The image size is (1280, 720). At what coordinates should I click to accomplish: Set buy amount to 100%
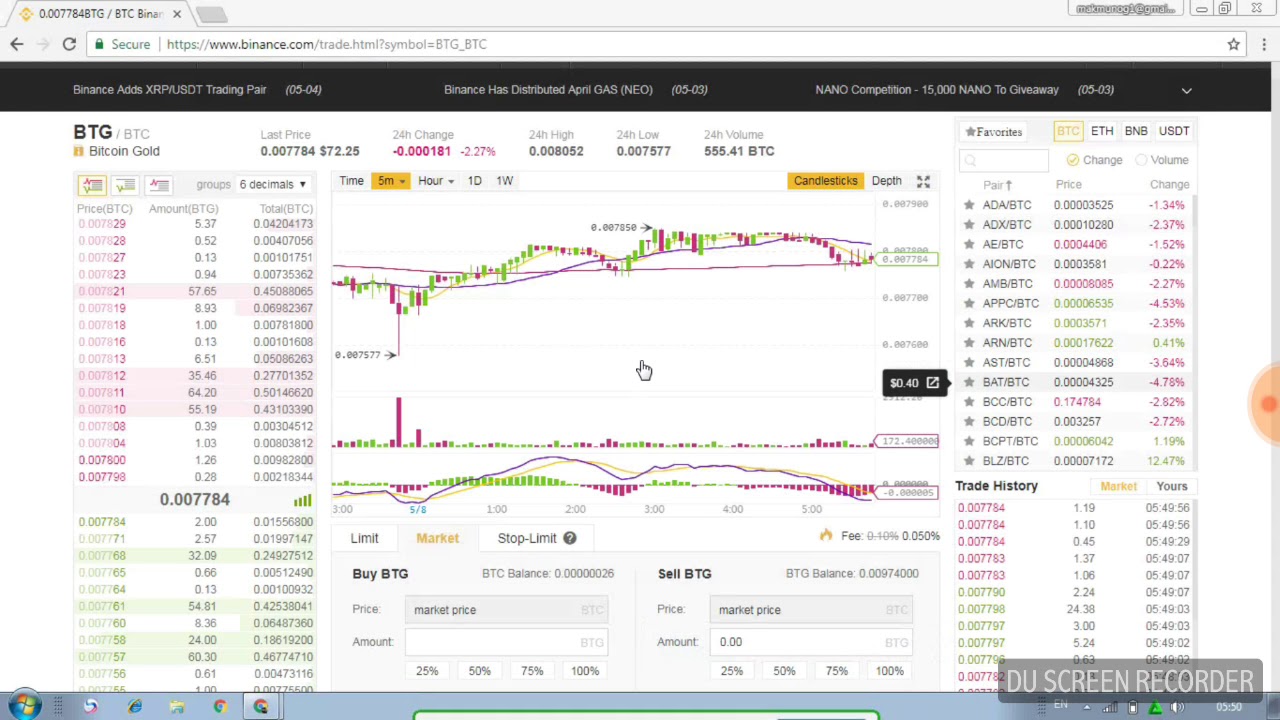pos(584,671)
